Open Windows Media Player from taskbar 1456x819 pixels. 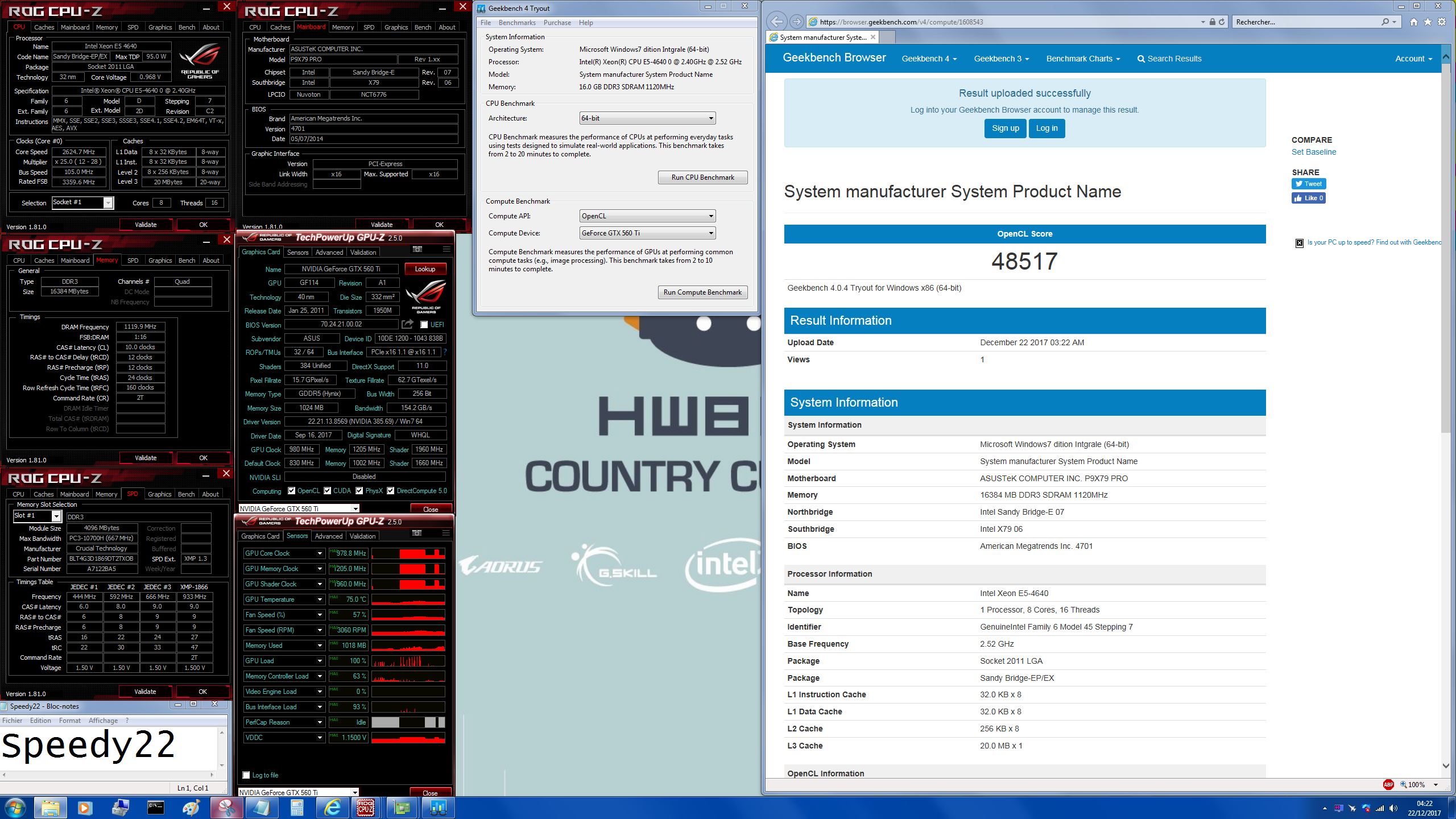pos(85,808)
